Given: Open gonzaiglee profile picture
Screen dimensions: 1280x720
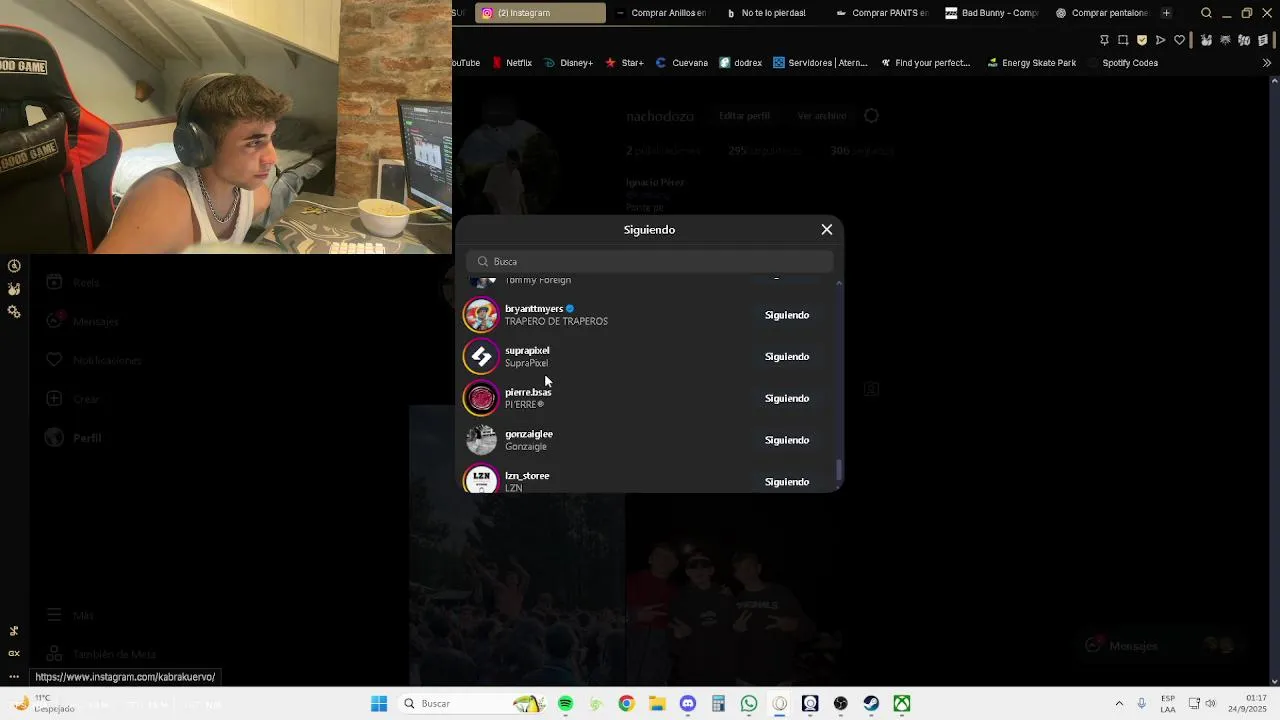Looking at the screenshot, I should (x=481, y=440).
